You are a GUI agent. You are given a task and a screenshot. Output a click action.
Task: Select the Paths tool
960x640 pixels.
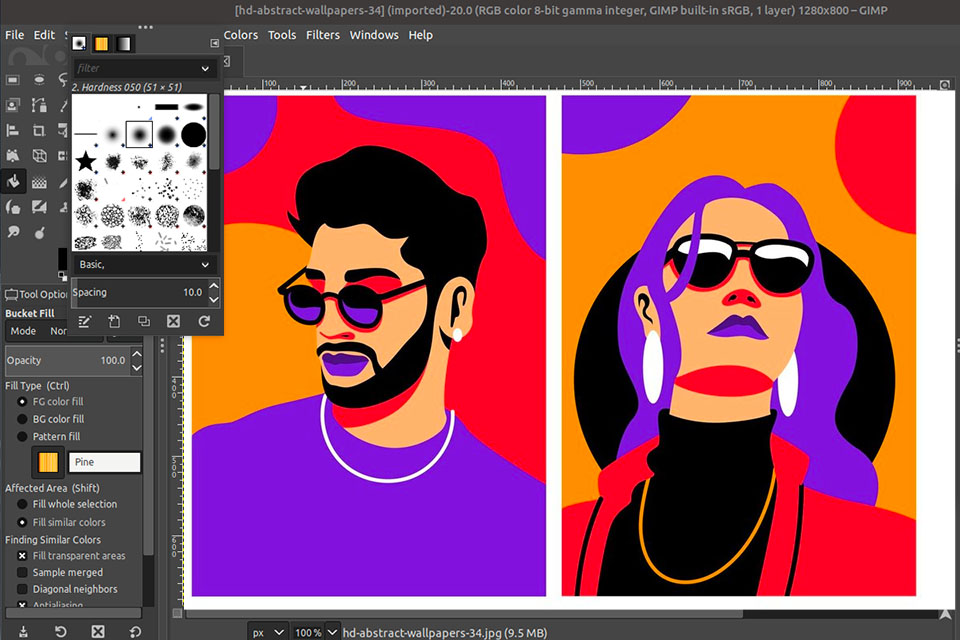[39, 105]
